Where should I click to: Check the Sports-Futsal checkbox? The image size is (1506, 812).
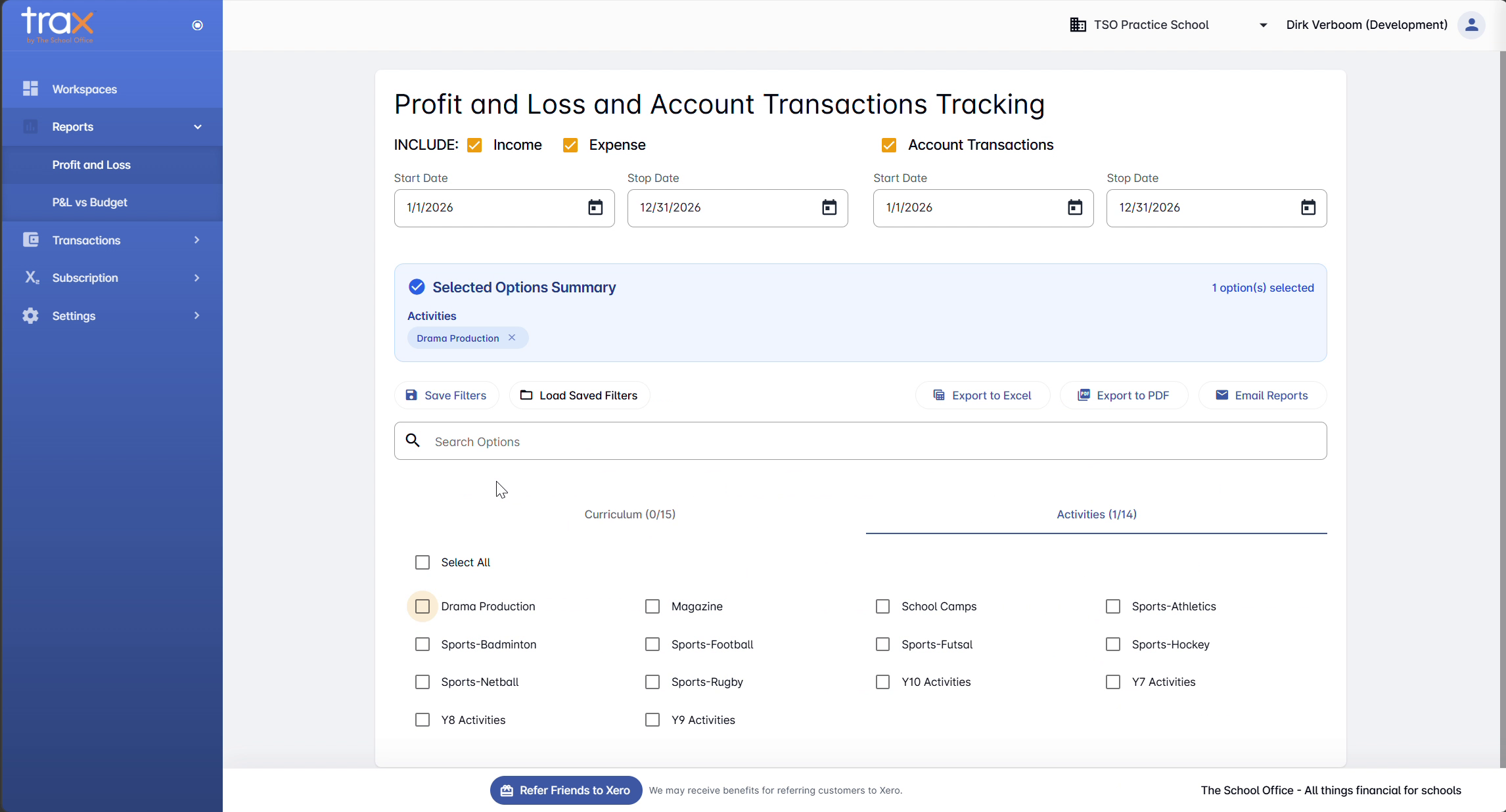click(883, 644)
